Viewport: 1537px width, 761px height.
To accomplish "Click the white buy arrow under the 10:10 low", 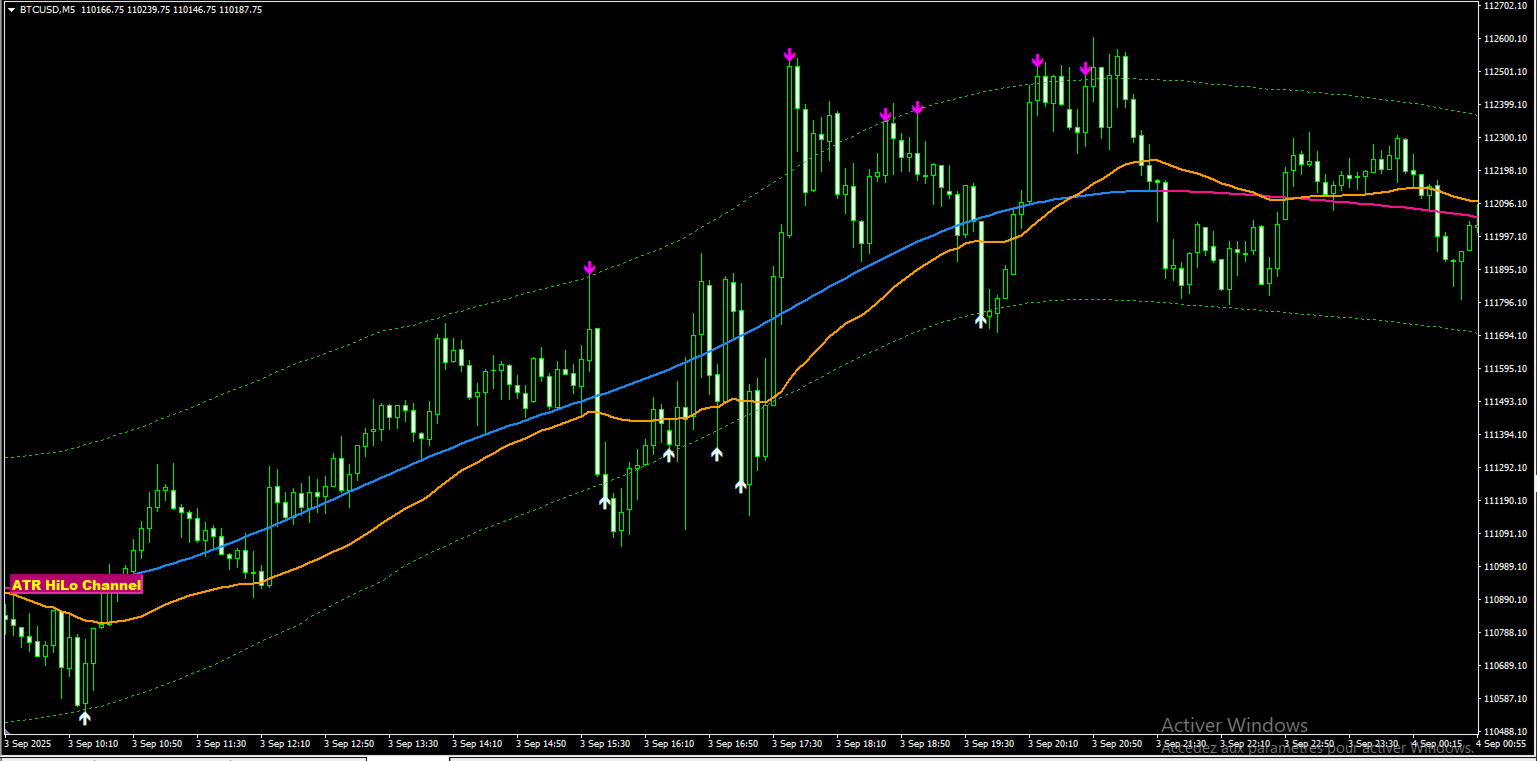I will pyautogui.click(x=85, y=716).
